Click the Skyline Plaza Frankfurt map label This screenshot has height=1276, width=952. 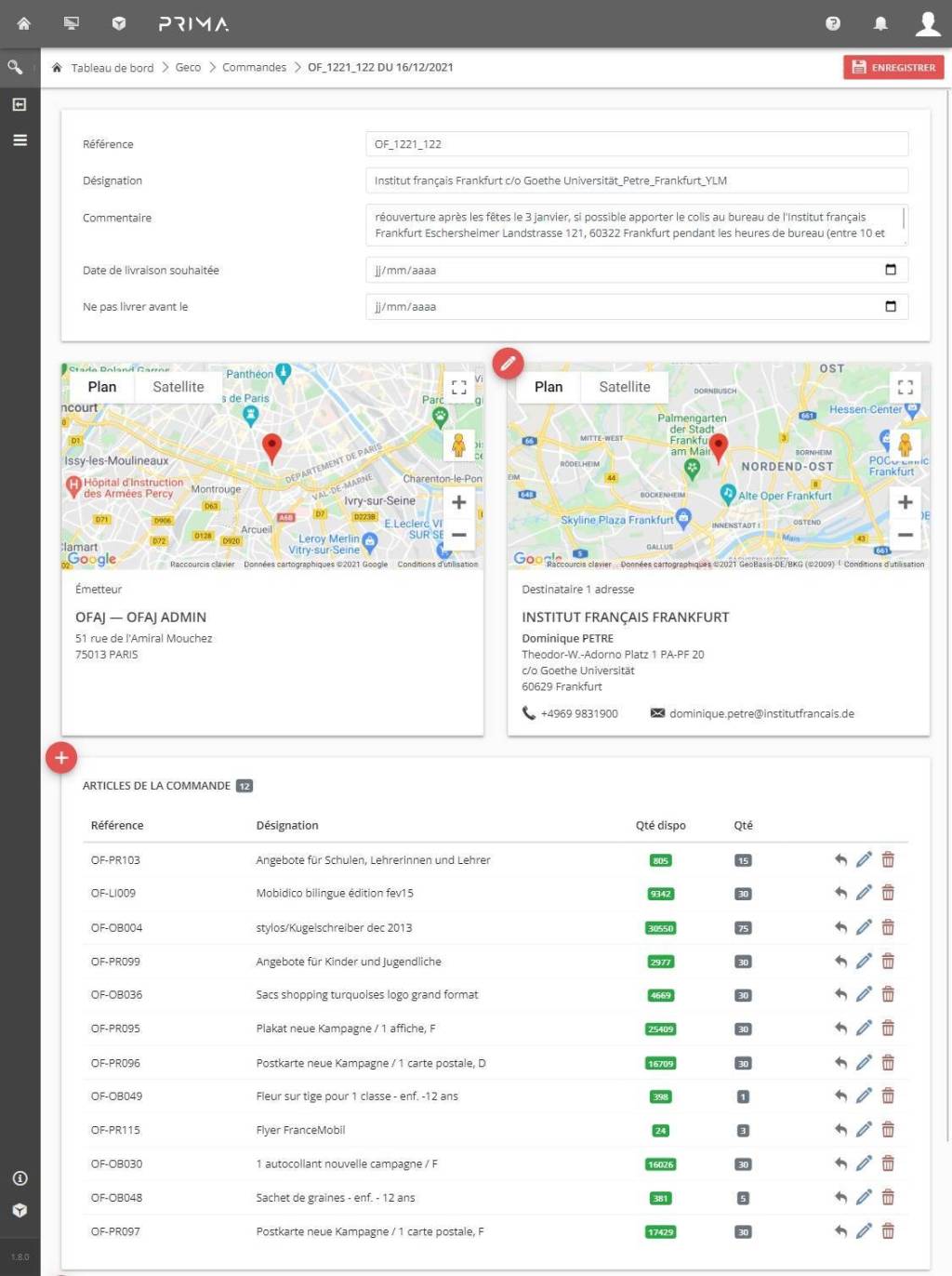617,520
